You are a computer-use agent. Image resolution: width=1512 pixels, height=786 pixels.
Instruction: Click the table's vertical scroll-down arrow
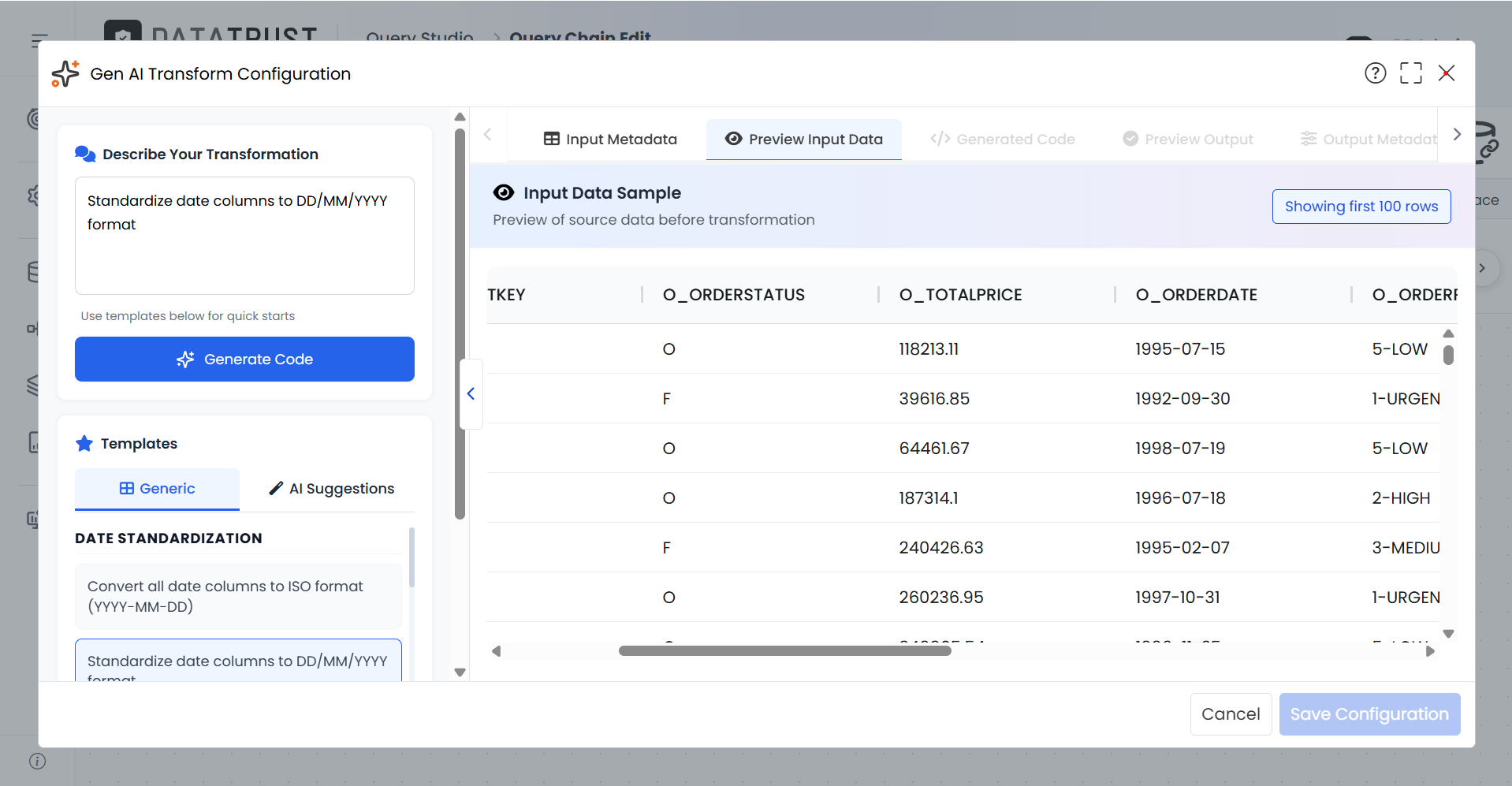(1448, 633)
